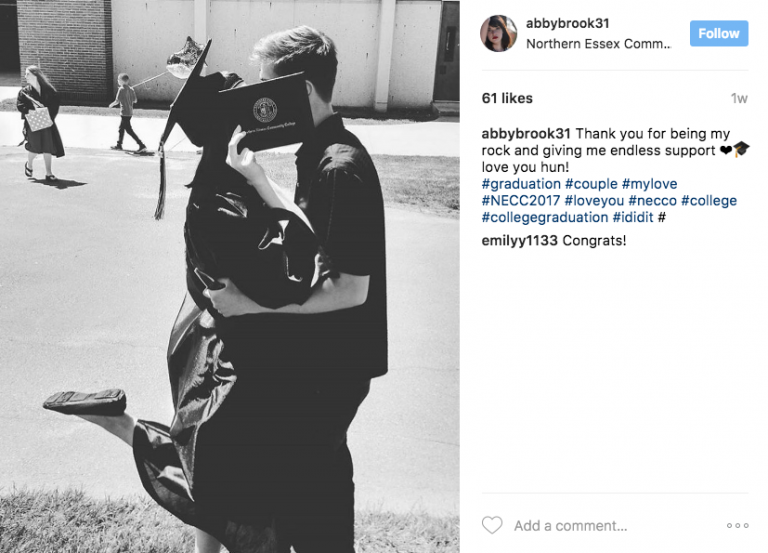The image size is (768, 553).
Task: Open abbybrook31's profile avatar
Action: coord(499,33)
